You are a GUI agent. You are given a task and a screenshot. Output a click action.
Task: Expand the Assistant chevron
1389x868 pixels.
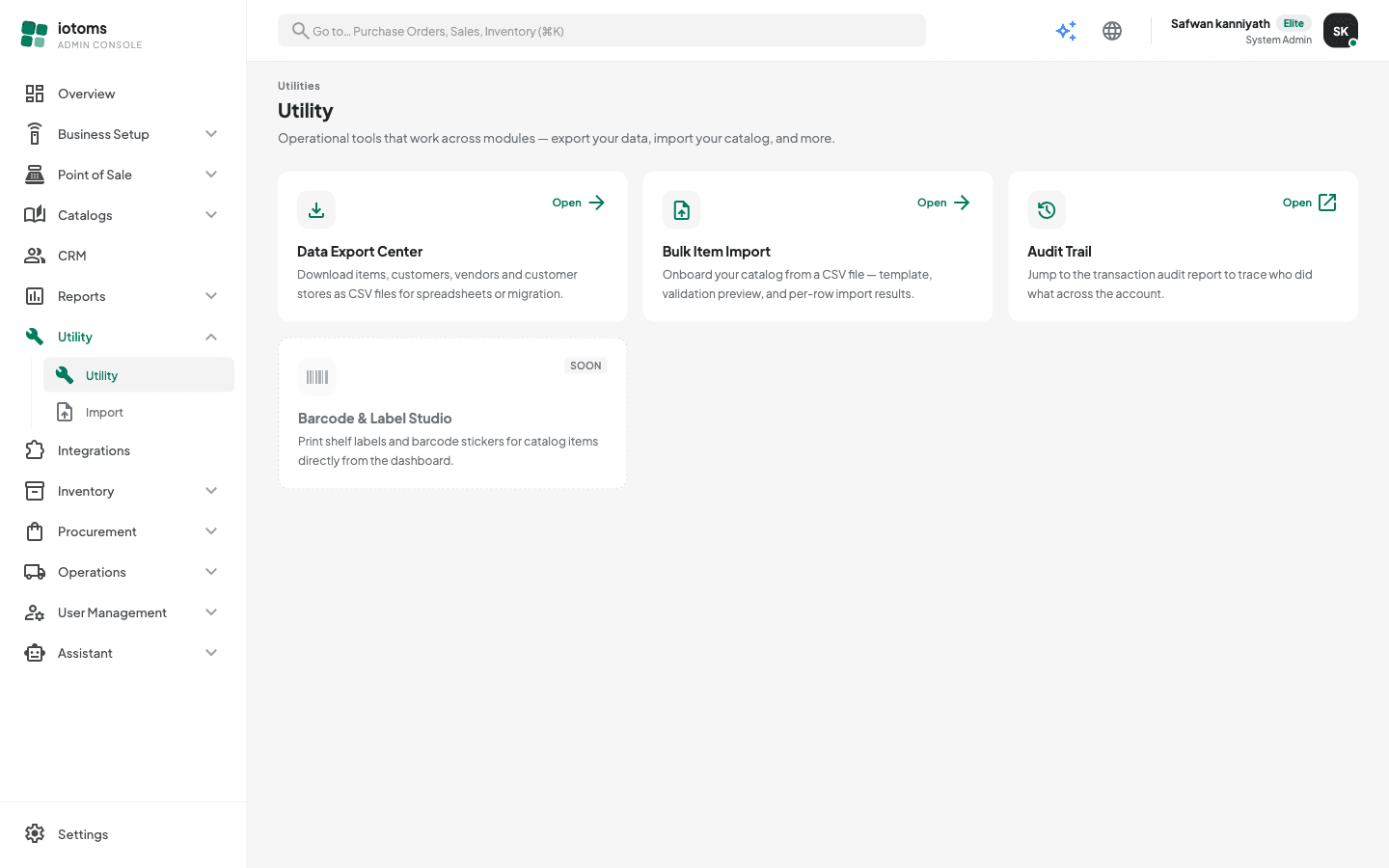pos(211,653)
